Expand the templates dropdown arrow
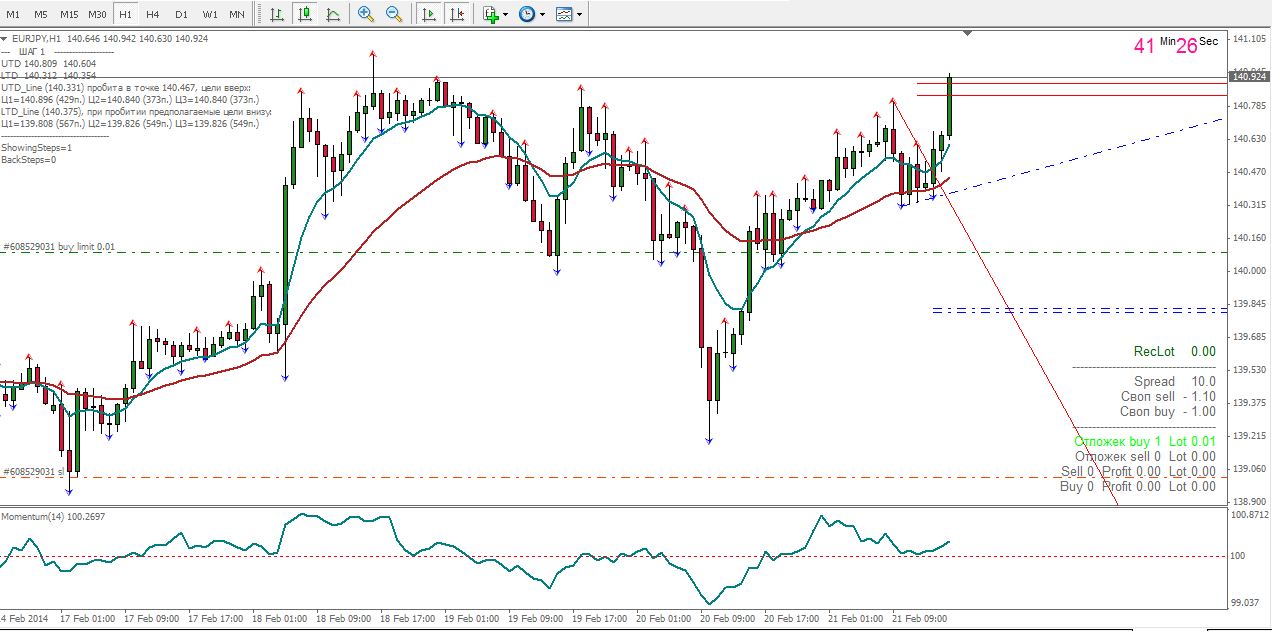 coord(580,15)
